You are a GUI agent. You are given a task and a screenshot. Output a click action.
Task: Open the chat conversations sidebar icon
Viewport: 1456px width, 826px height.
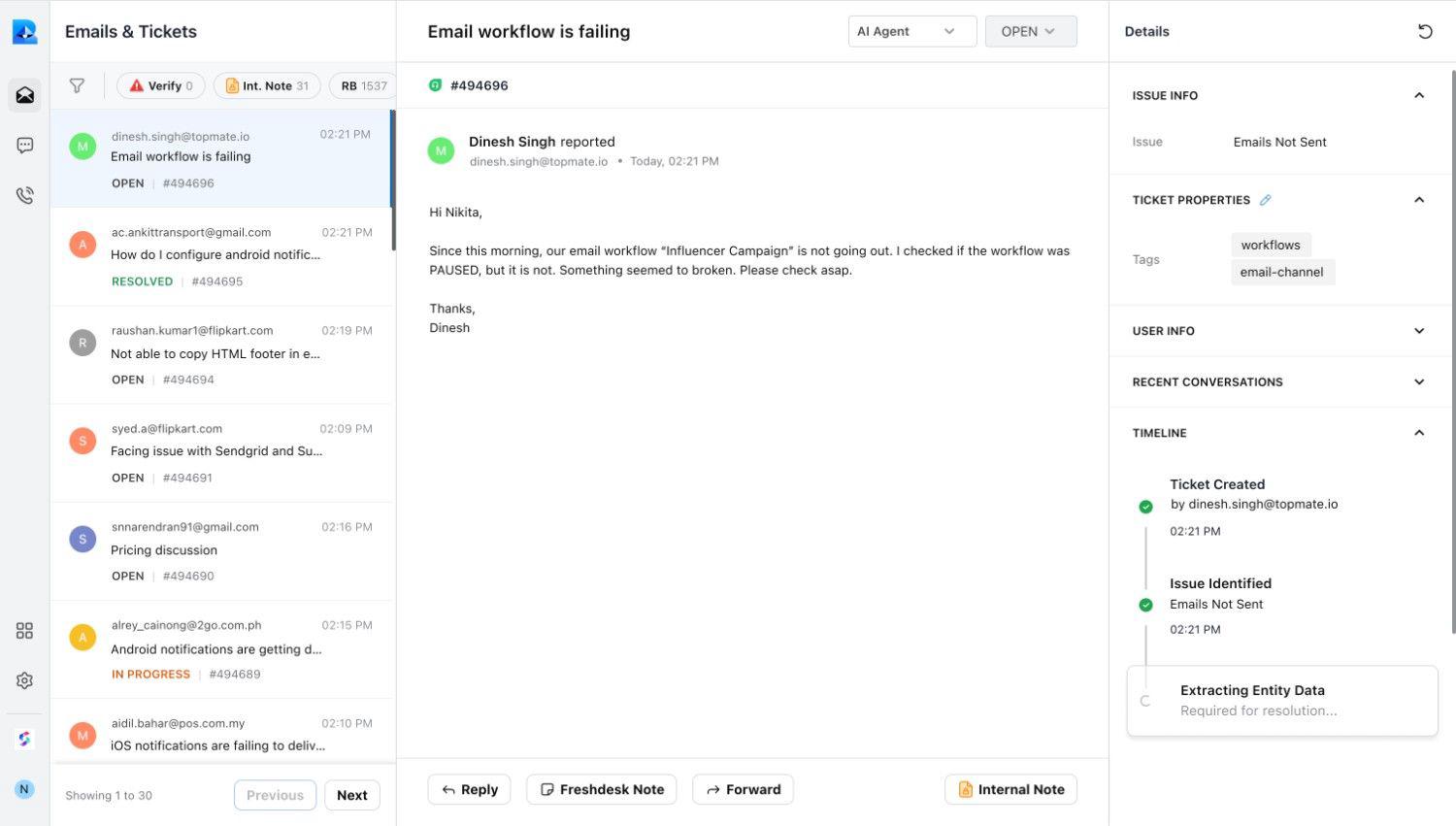pyautogui.click(x=25, y=146)
